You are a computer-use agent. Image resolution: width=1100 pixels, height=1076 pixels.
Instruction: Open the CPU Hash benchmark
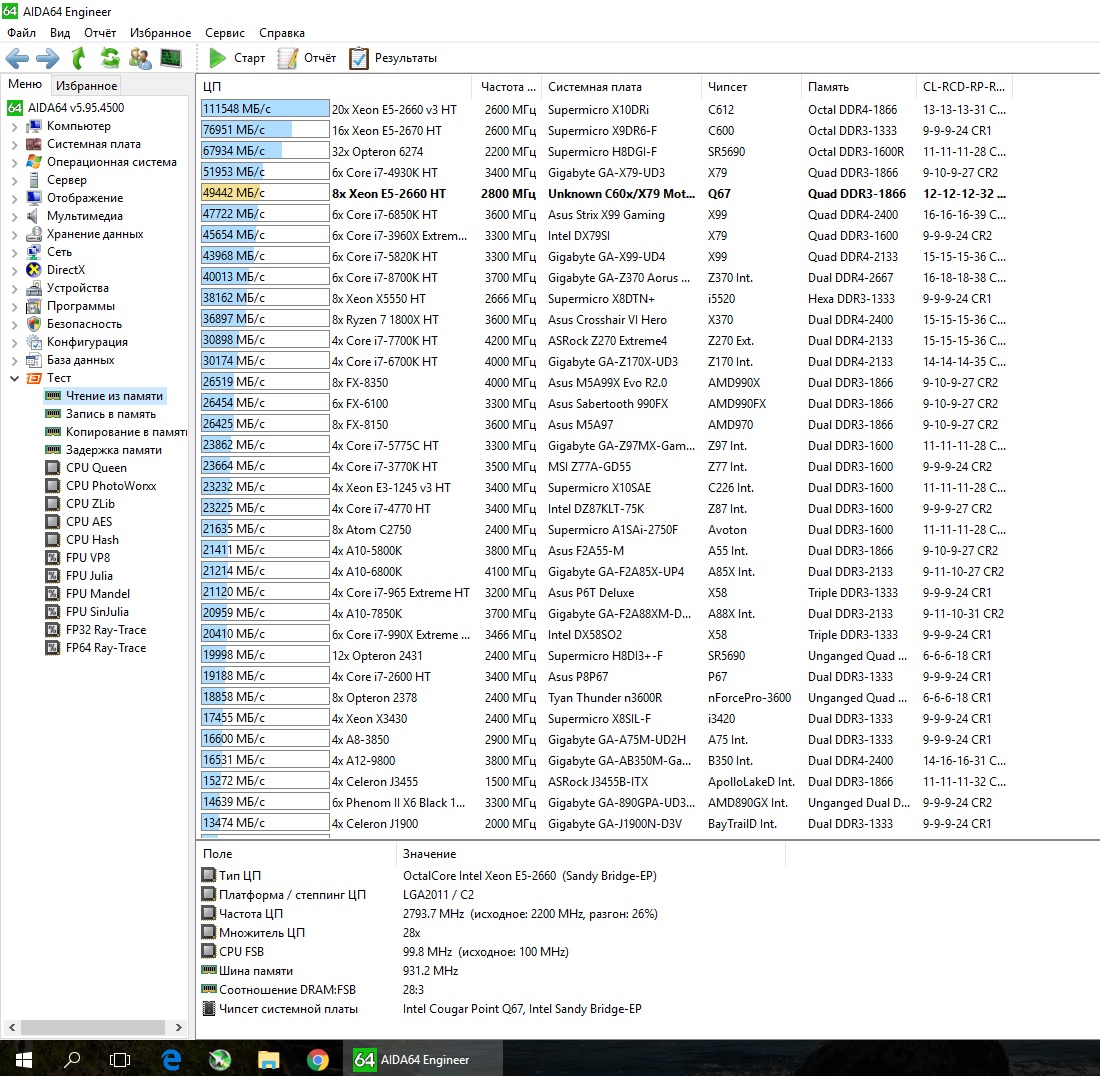[x=92, y=539]
